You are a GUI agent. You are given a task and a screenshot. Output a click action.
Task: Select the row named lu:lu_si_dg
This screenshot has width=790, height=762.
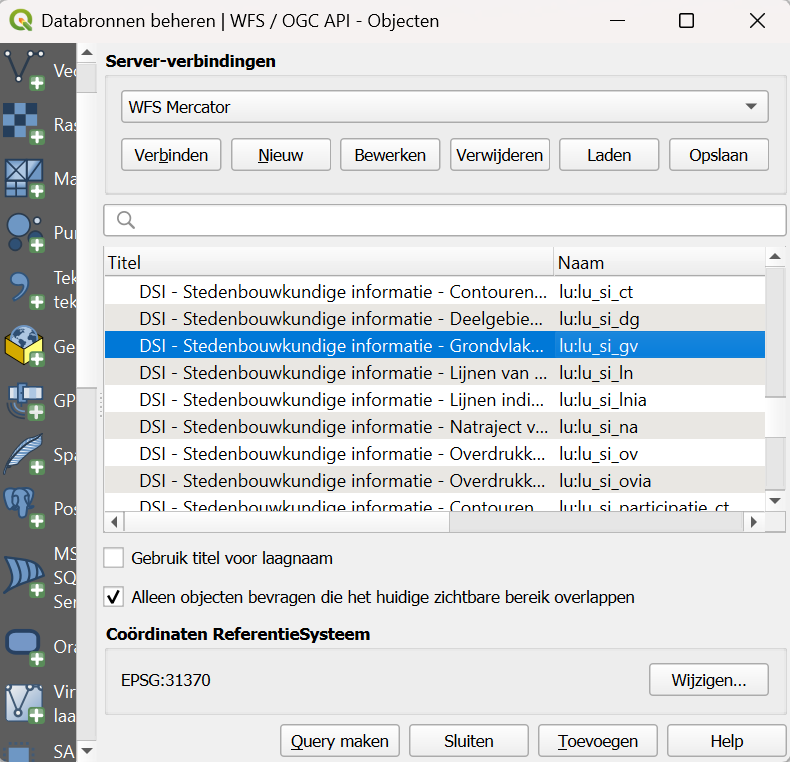pyautogui.click(x=435, y=319)
